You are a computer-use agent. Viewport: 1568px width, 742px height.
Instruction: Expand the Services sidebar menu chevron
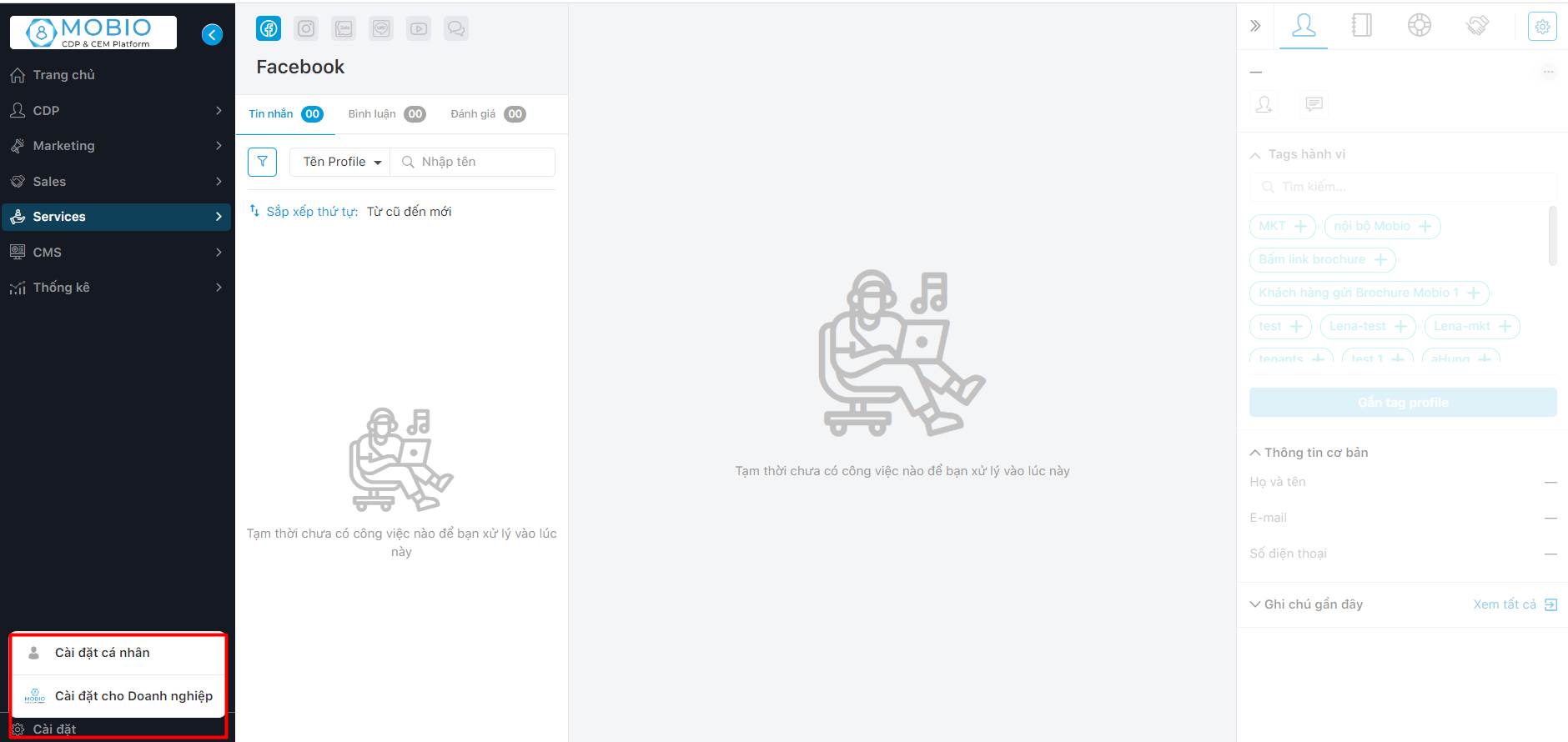point(219,217)
